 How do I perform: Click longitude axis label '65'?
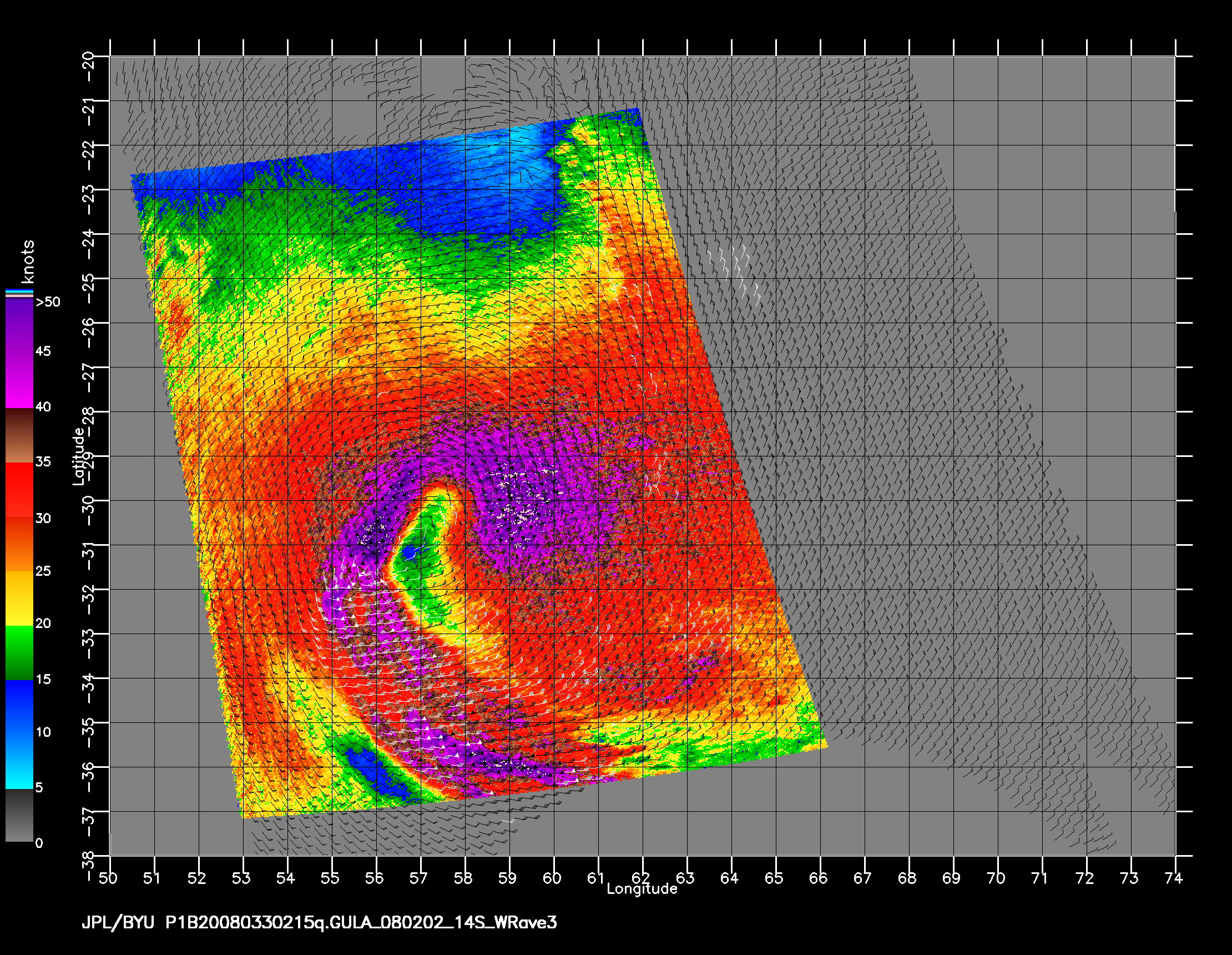click(x=774, y=878)
